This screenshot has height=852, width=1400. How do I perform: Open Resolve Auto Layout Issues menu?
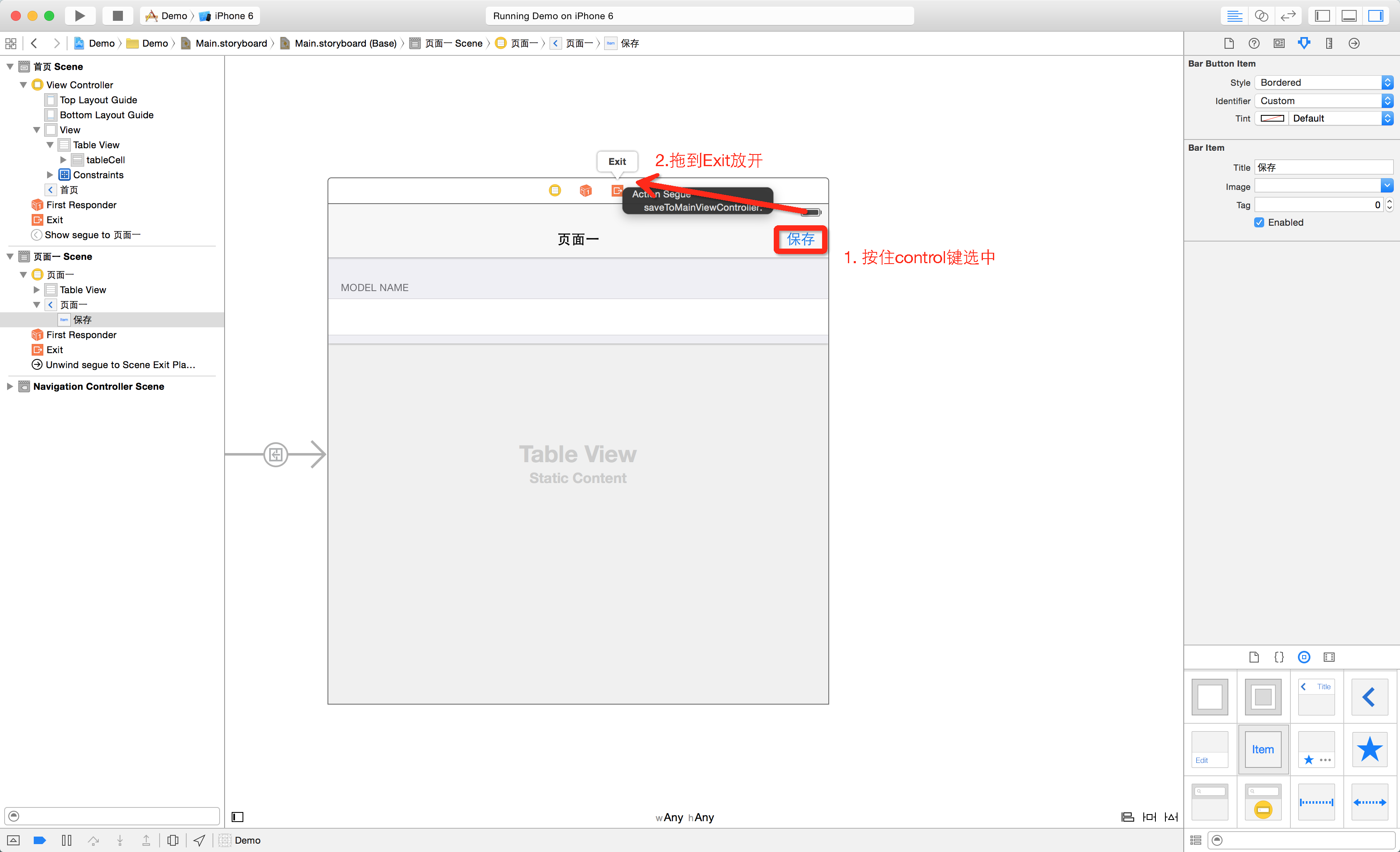[x=1171, y=817]
